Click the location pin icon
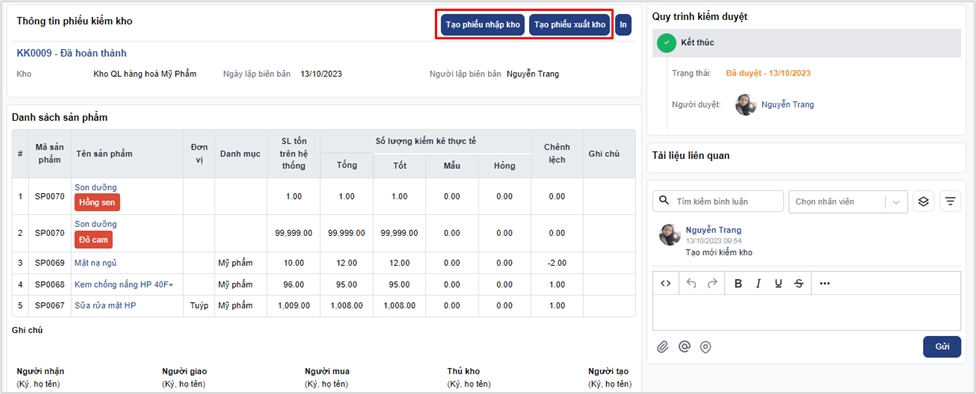Screen dimensions: 976x394 click(705, 347)
